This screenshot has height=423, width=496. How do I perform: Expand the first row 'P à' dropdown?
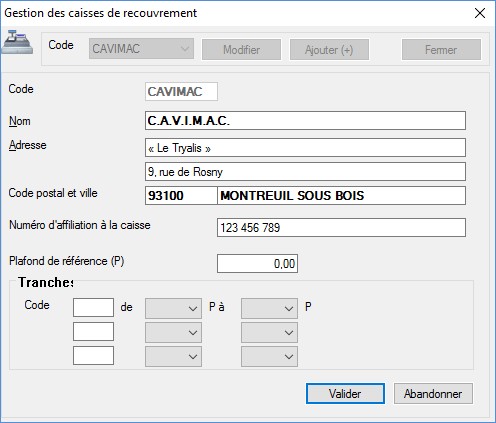pos(269,309)
